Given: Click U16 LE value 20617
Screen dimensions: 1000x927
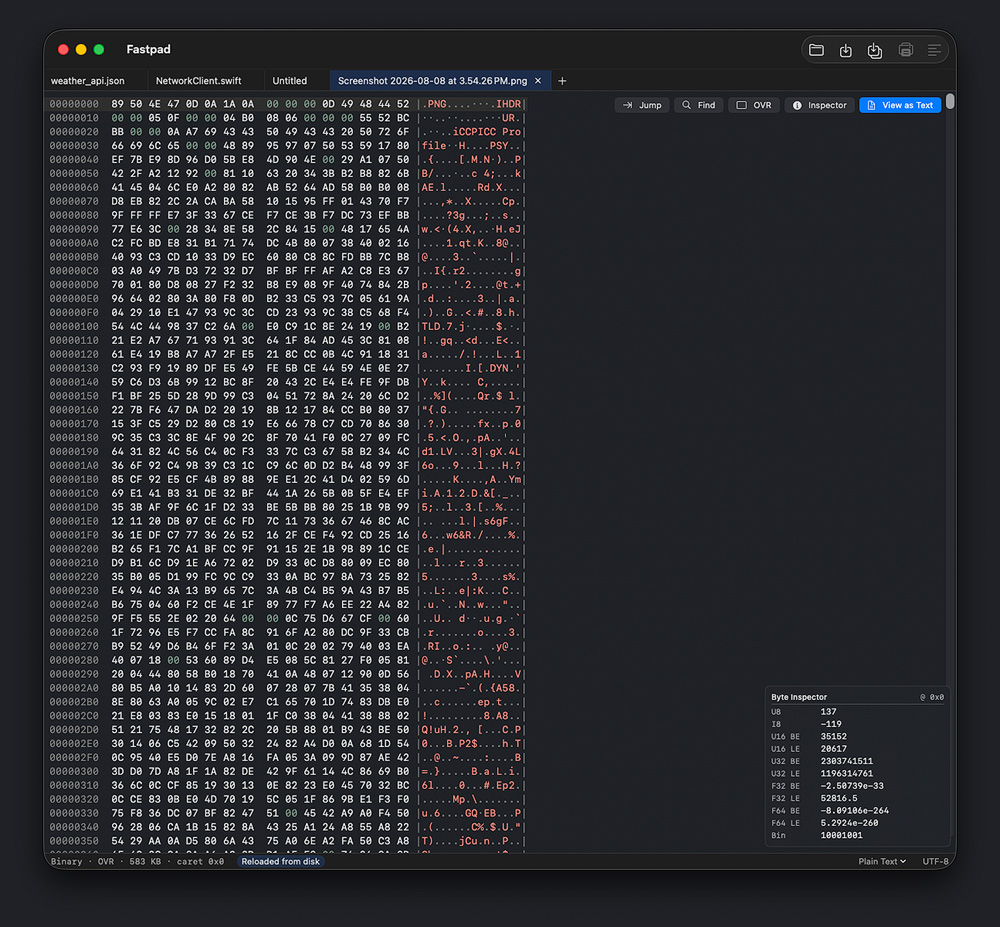Looking at the screenshot, I should [x=834, y=748].
